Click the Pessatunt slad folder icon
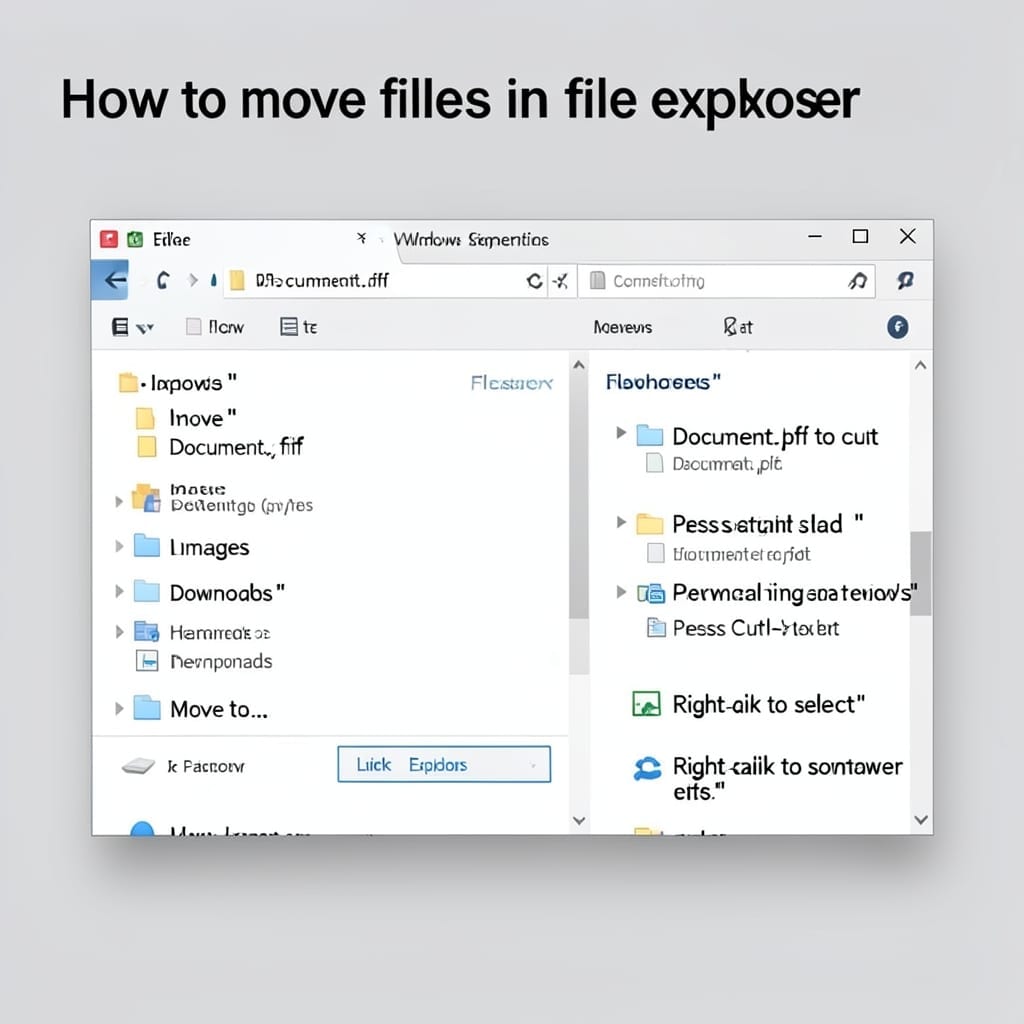This screenshot has width=1024, height=1024. 650,524
